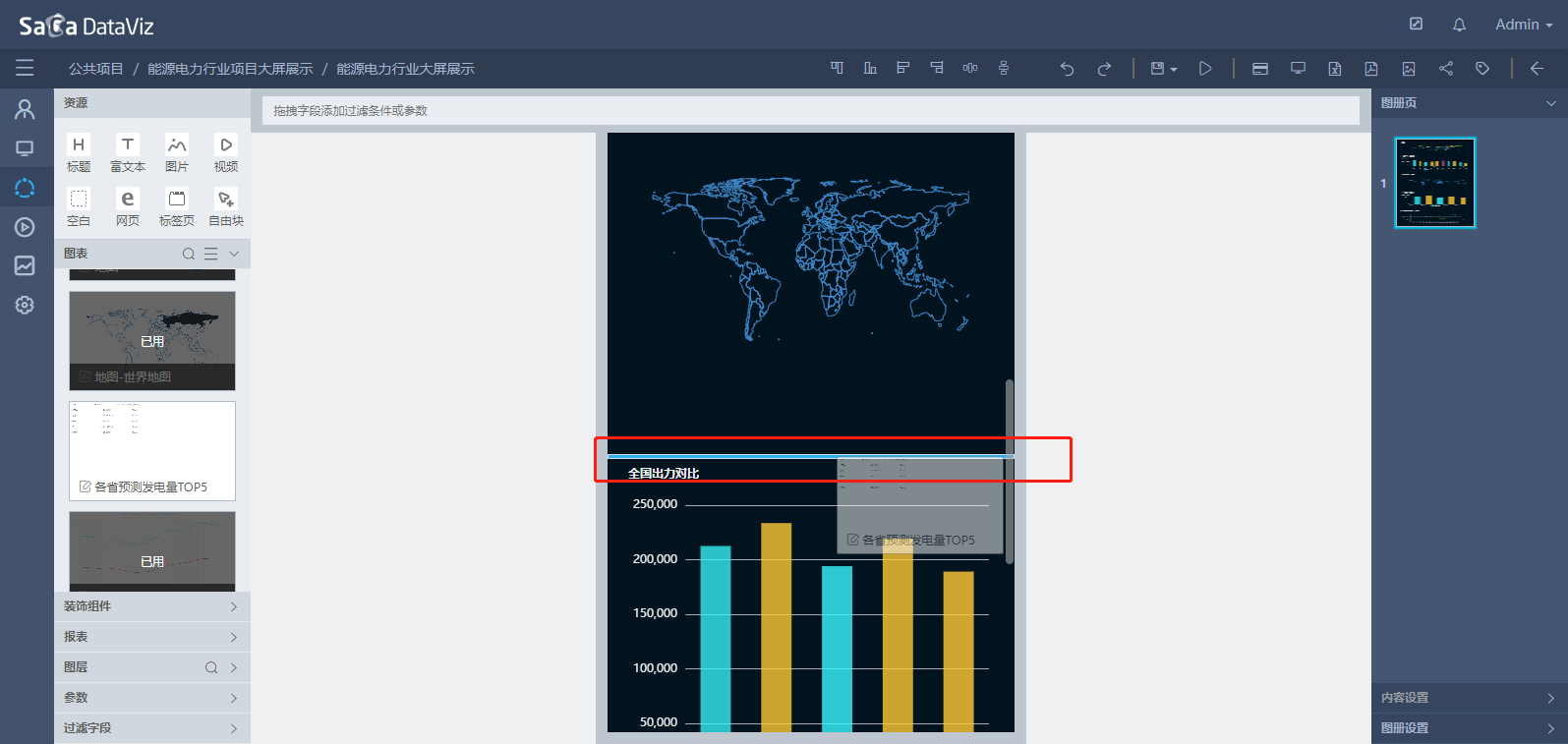Export dashboard as image
The width and height of the screenshot is (1568, 744).
(x=1409, y=69)
